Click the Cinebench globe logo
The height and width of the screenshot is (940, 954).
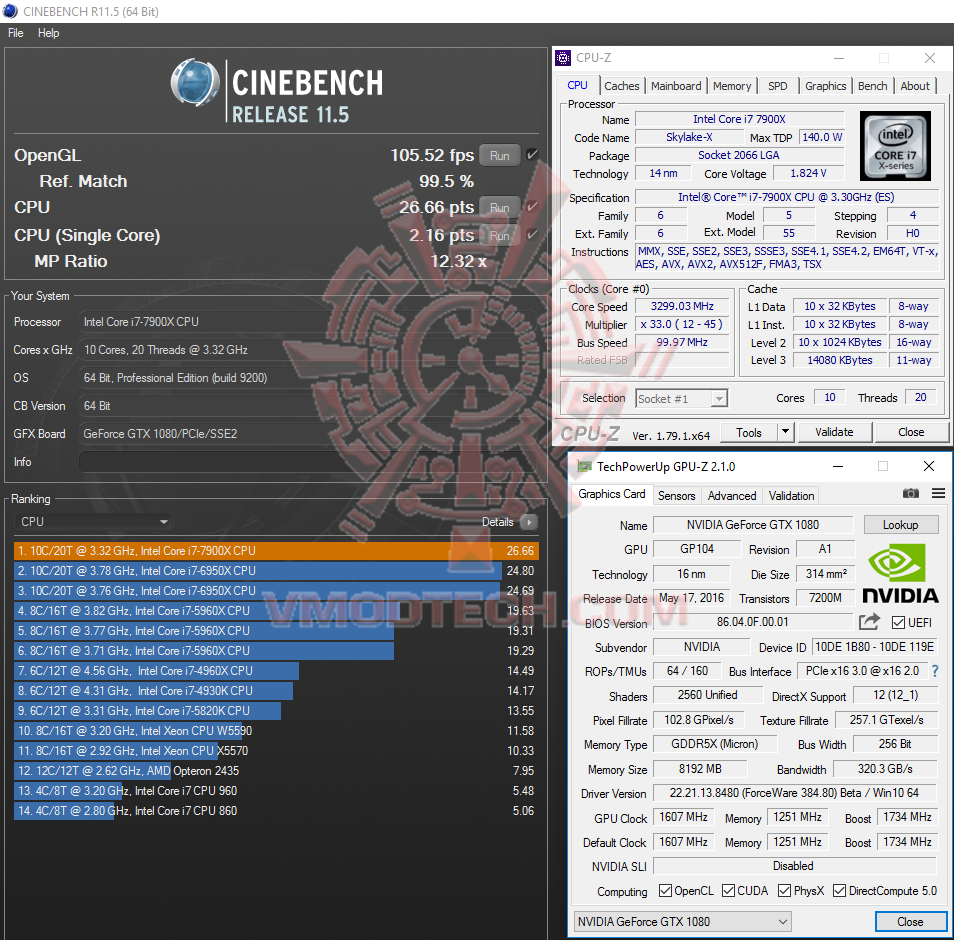click(x=195, y=83)
